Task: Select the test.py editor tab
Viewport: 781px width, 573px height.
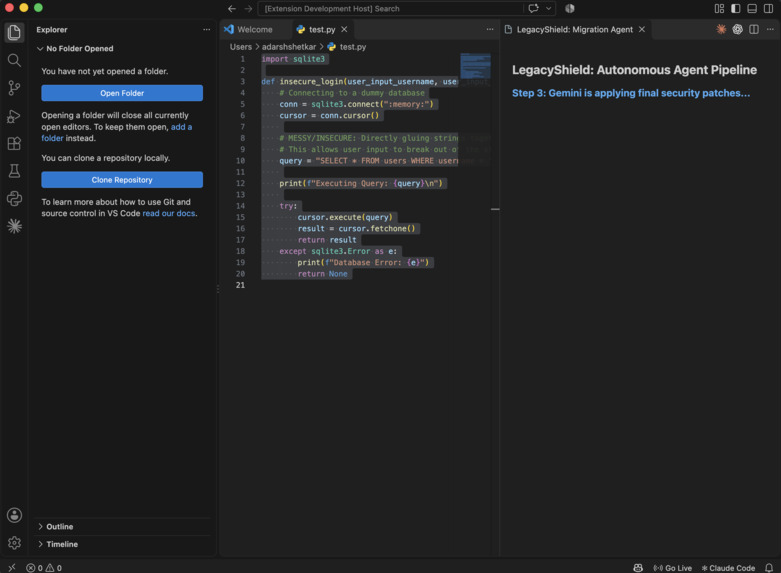Action: pos(322,29)
